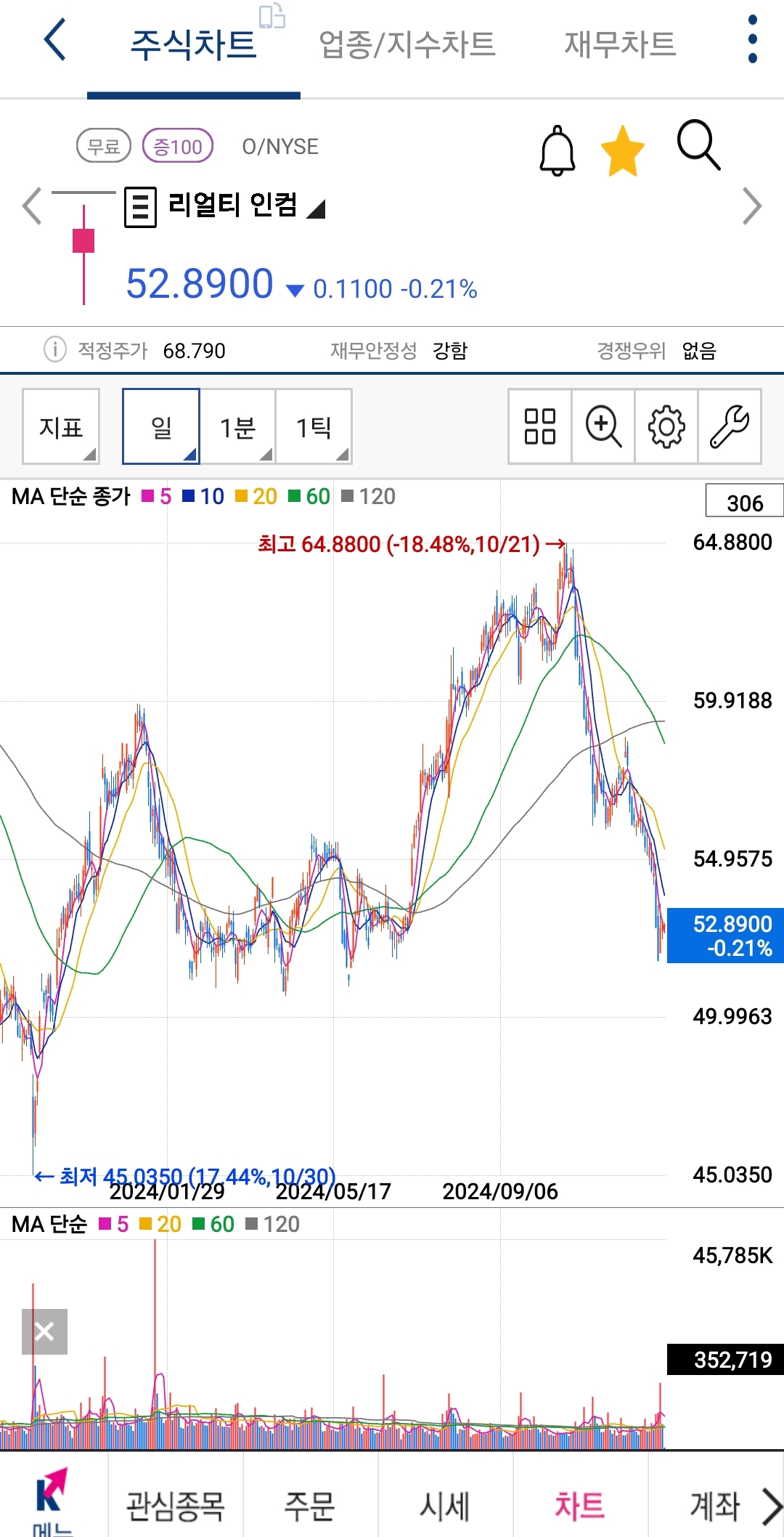Open chart settings gear
The width and height of the screenshot is (784, 1537).
point(666,426)
